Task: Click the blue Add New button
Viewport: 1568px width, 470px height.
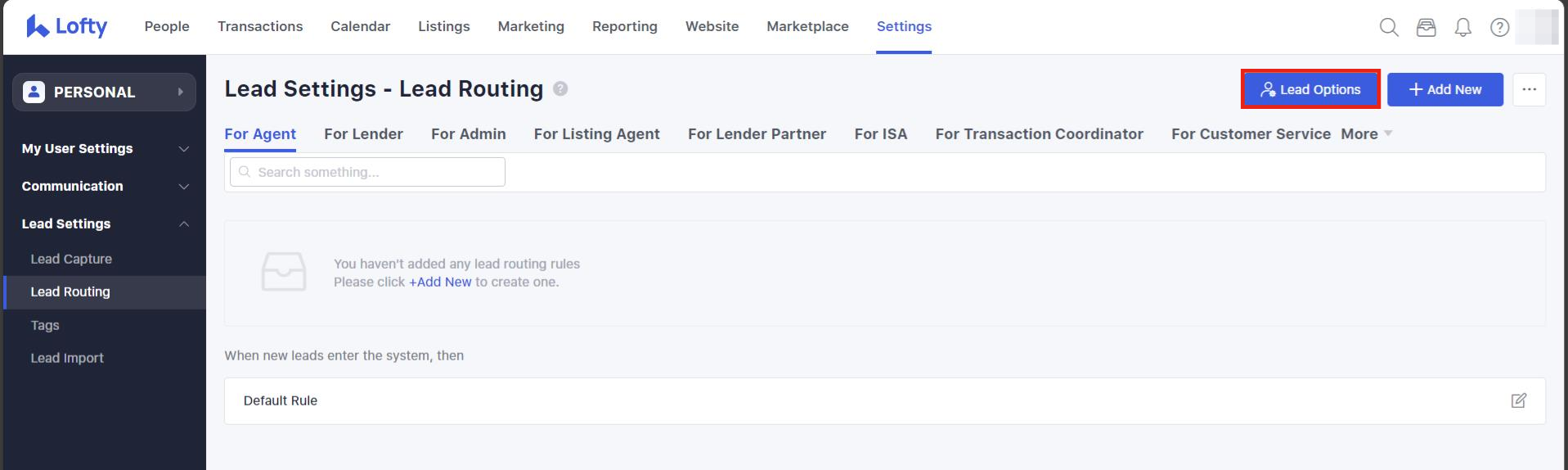Action: pos(1444,89)
